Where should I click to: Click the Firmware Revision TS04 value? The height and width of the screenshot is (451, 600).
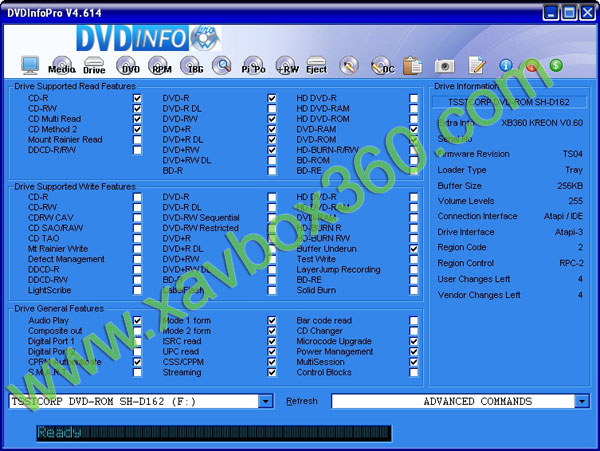572,154
